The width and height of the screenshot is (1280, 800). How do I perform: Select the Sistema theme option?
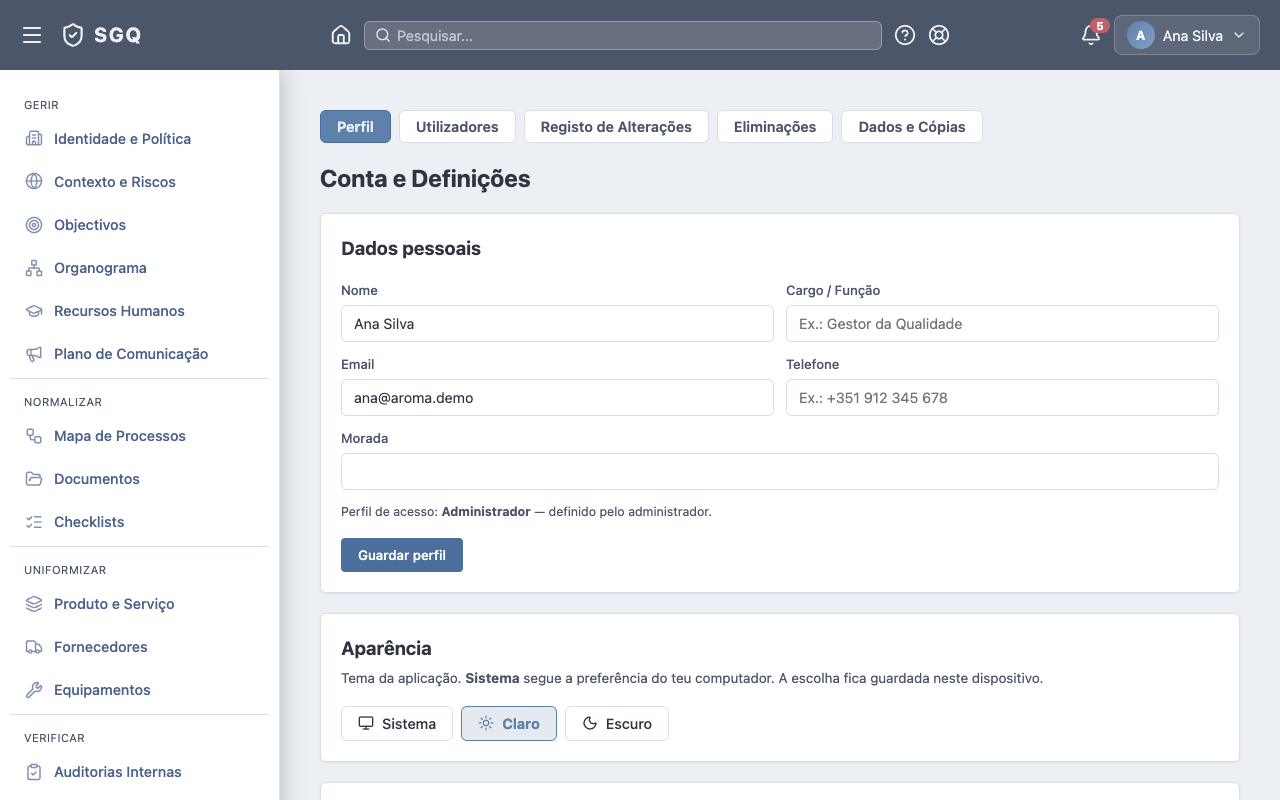tap(397, 724)
